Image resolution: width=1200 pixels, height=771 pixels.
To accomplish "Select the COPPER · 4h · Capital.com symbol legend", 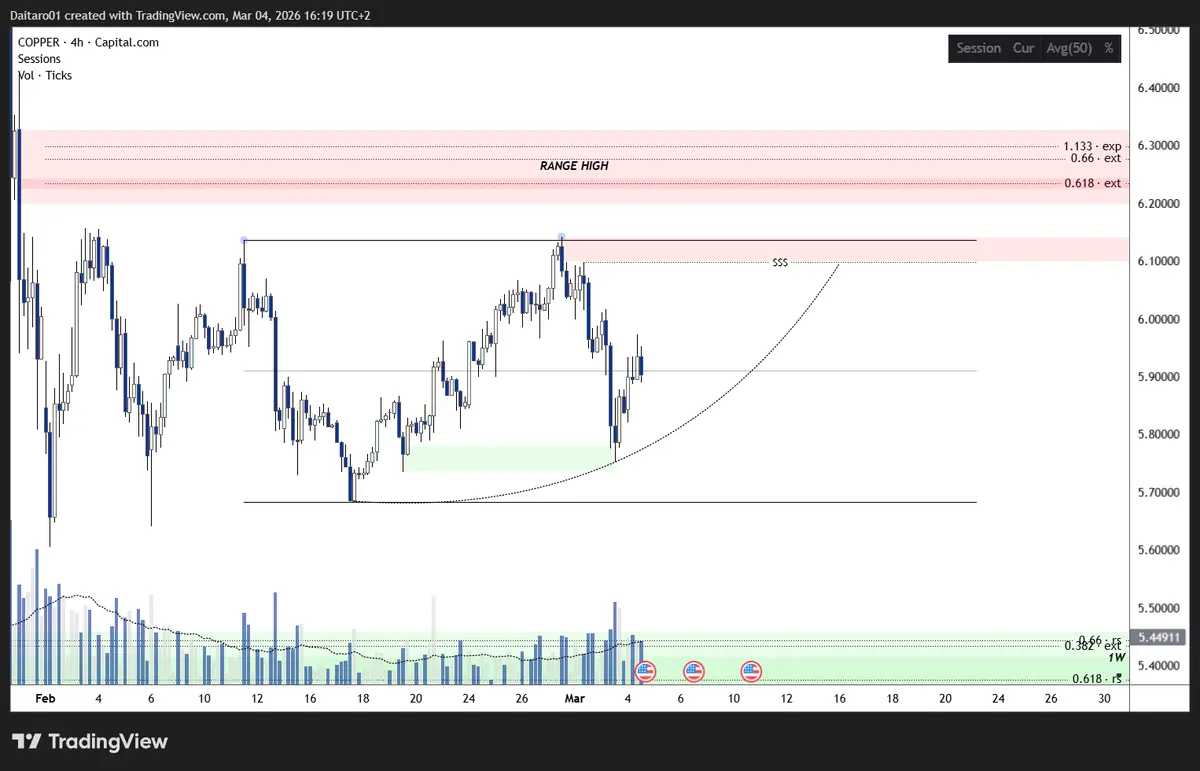I will point(89,42).
